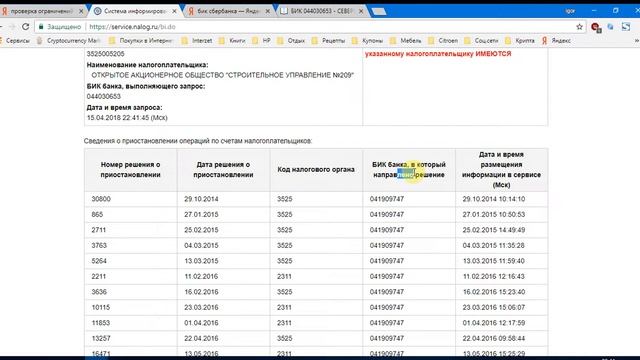Open a new tab with the new-tab button

(x=379, y=11)
